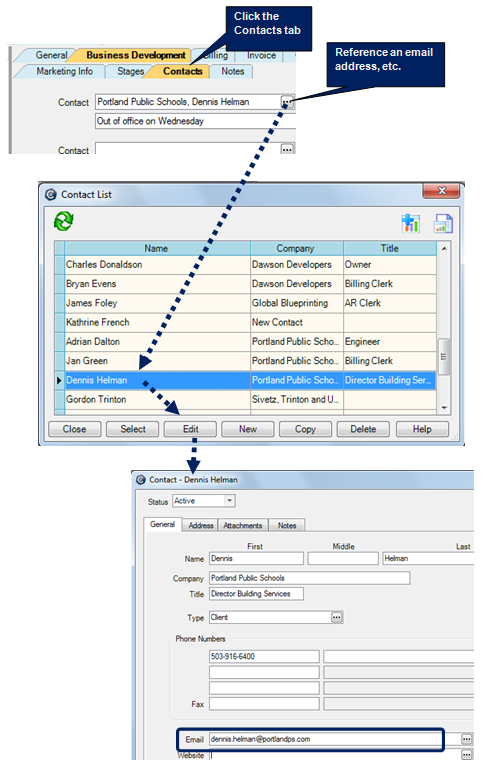Image resolution: width=486 pixels, height=769 pixels.
Task: Click the spreadsheet export icon in Contact List
Action: [x=443, y=224]
